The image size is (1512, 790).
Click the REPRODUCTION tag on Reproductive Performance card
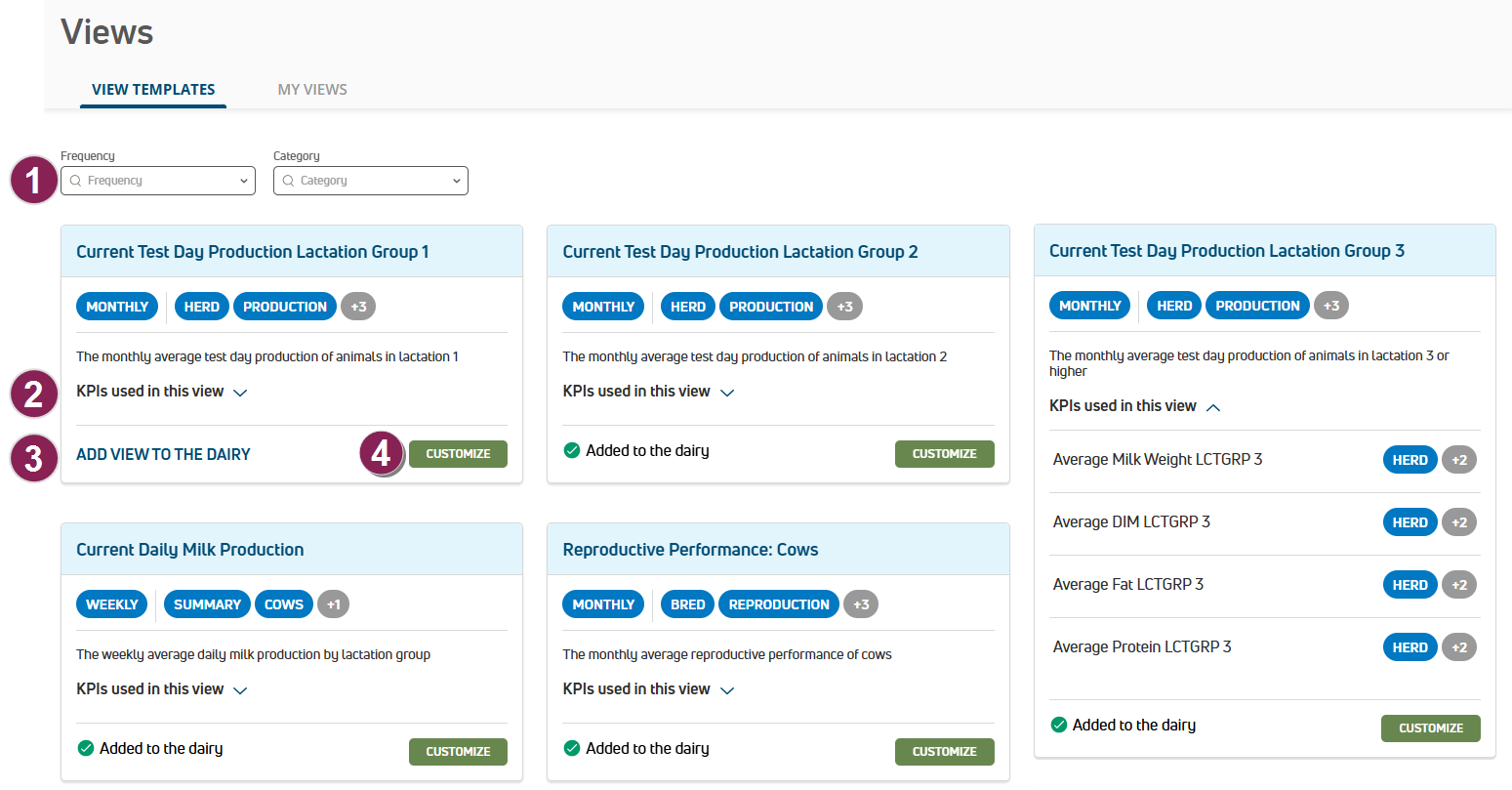(x=778, y=604)
